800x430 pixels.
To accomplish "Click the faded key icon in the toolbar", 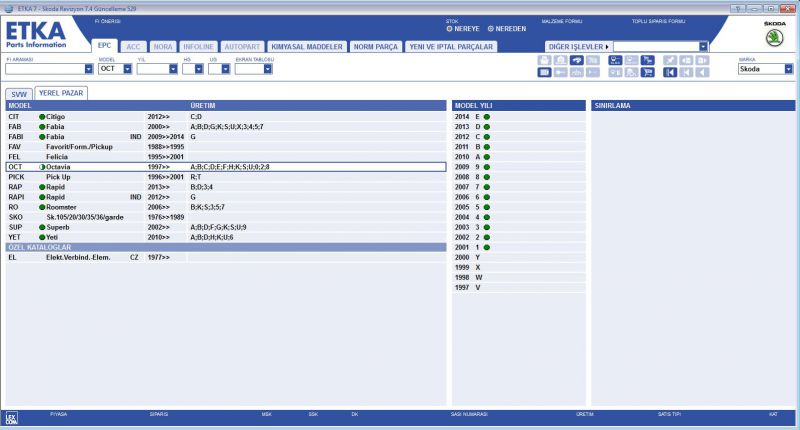I will point(561,72).
